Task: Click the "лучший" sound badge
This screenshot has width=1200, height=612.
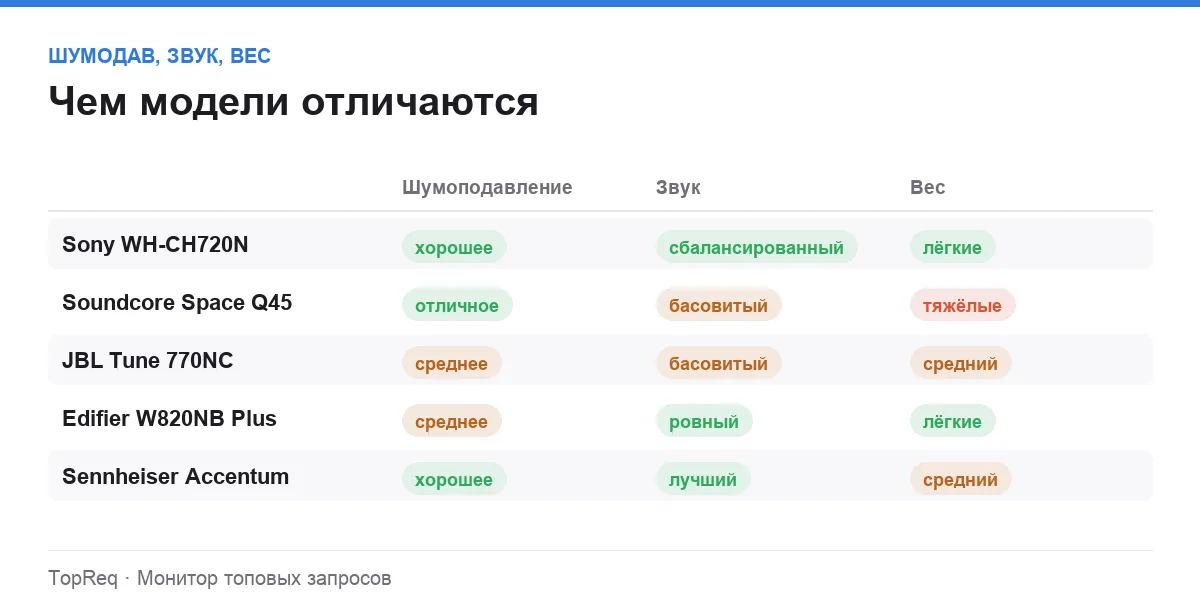Action: click(703, 479)
